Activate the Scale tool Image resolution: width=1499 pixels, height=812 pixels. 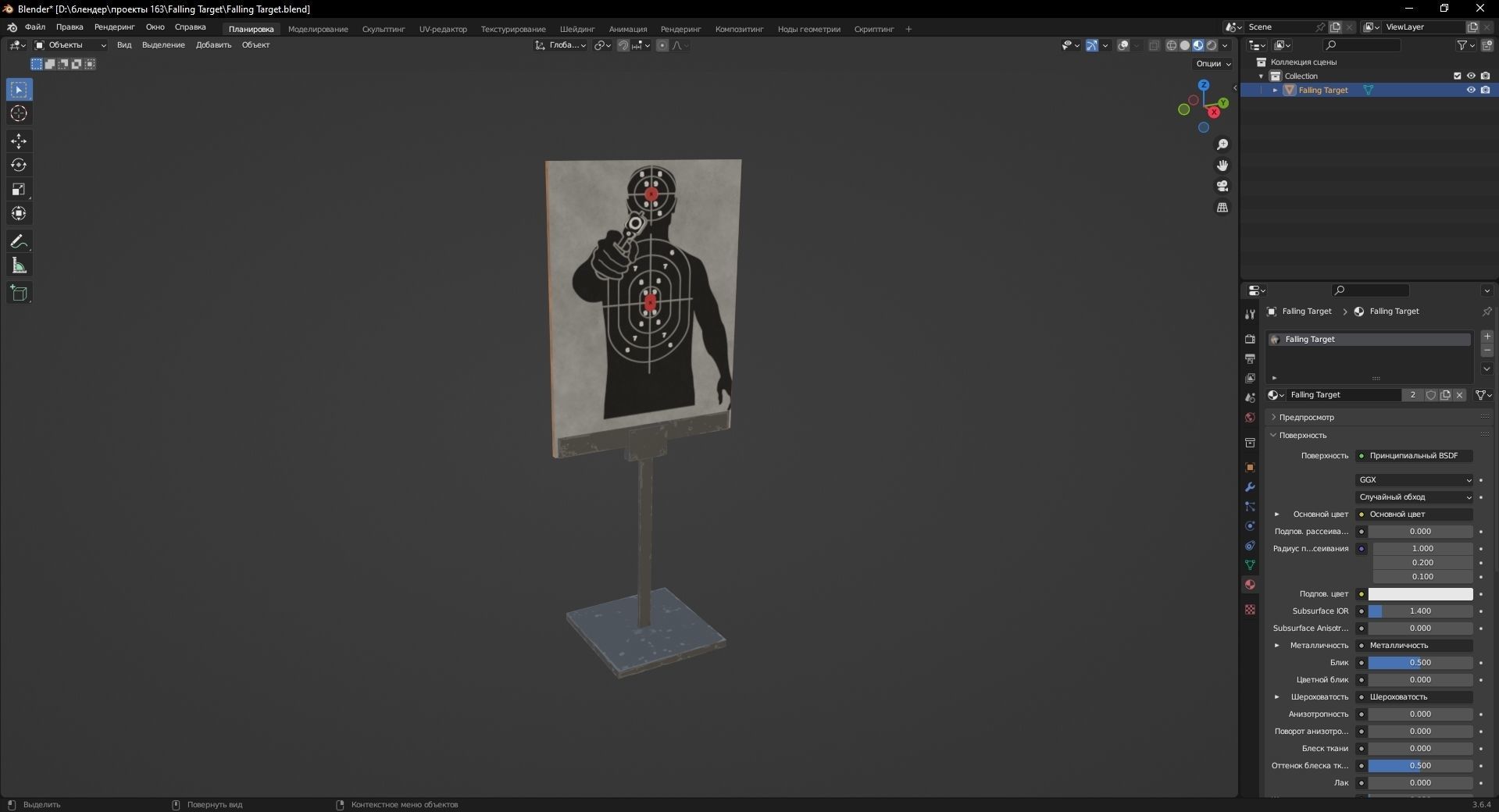pos(19,190)
